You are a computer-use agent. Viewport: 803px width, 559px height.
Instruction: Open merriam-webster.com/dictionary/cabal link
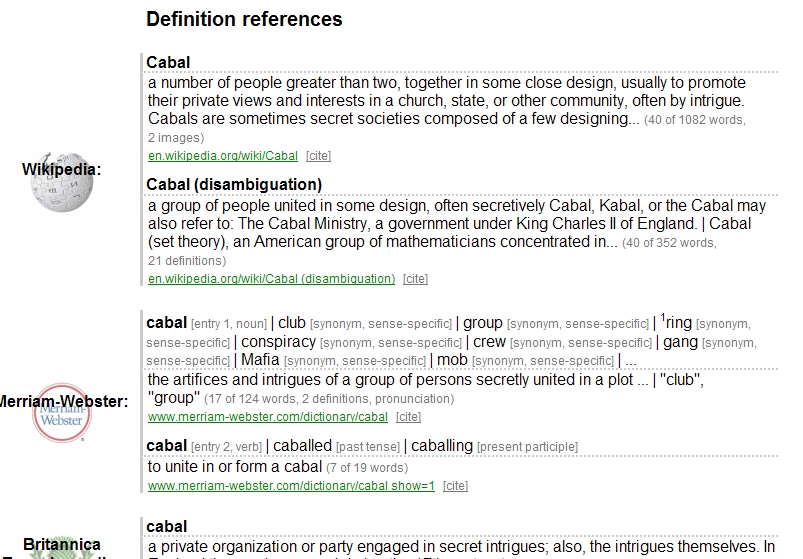[268, 417]
